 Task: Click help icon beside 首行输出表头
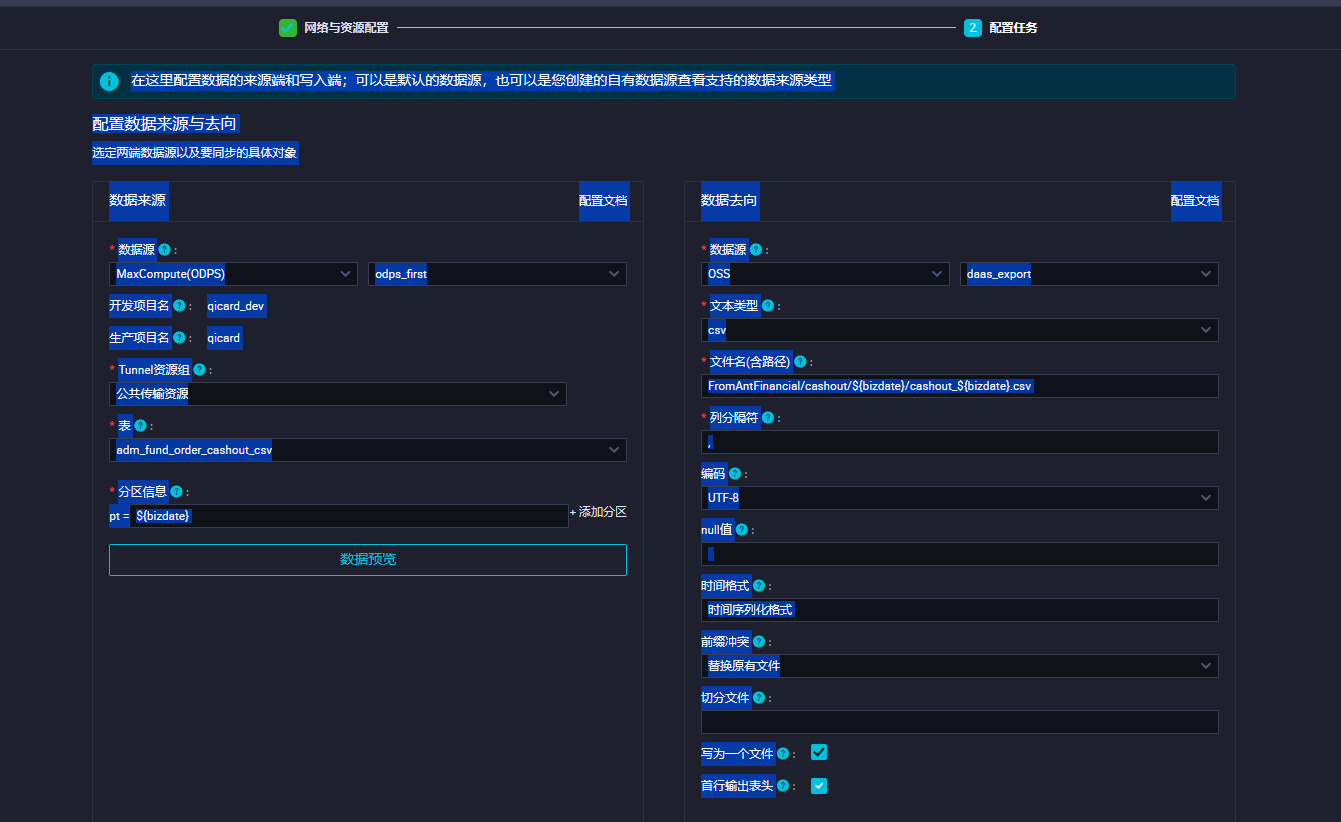pyautogui.click(x=783, y=786)
